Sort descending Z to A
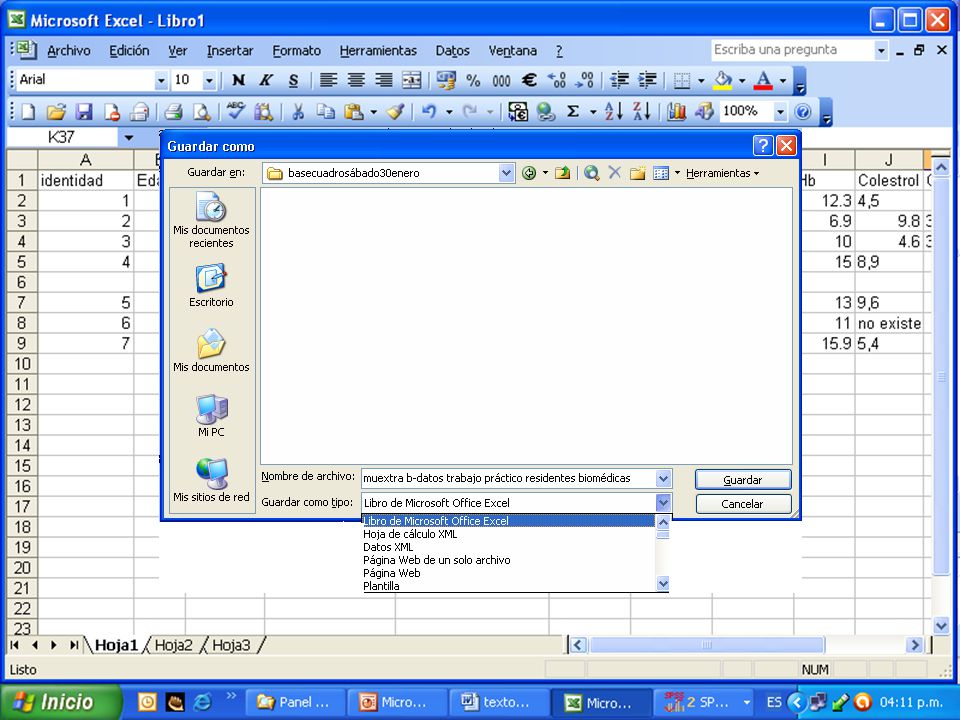The image size is (960, 720). point(641,111)
